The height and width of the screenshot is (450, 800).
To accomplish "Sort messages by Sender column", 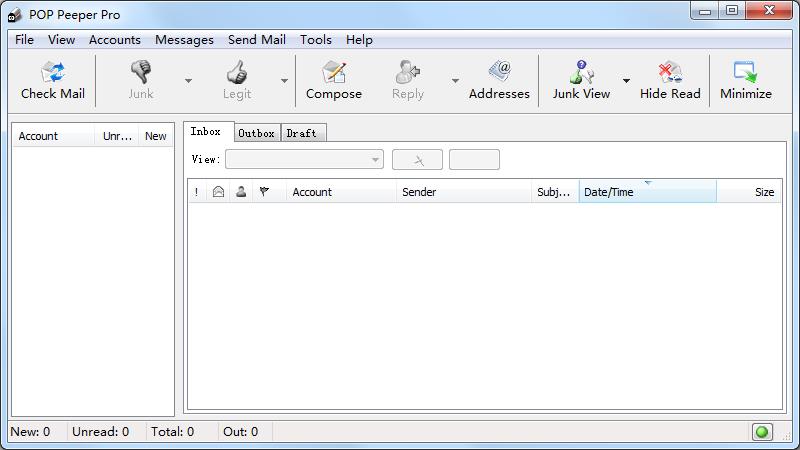I will [x=463, y=192].
